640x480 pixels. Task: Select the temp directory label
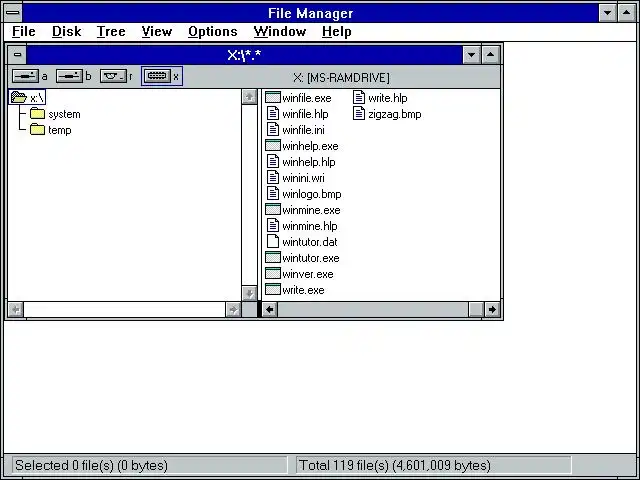click(60, 130)
